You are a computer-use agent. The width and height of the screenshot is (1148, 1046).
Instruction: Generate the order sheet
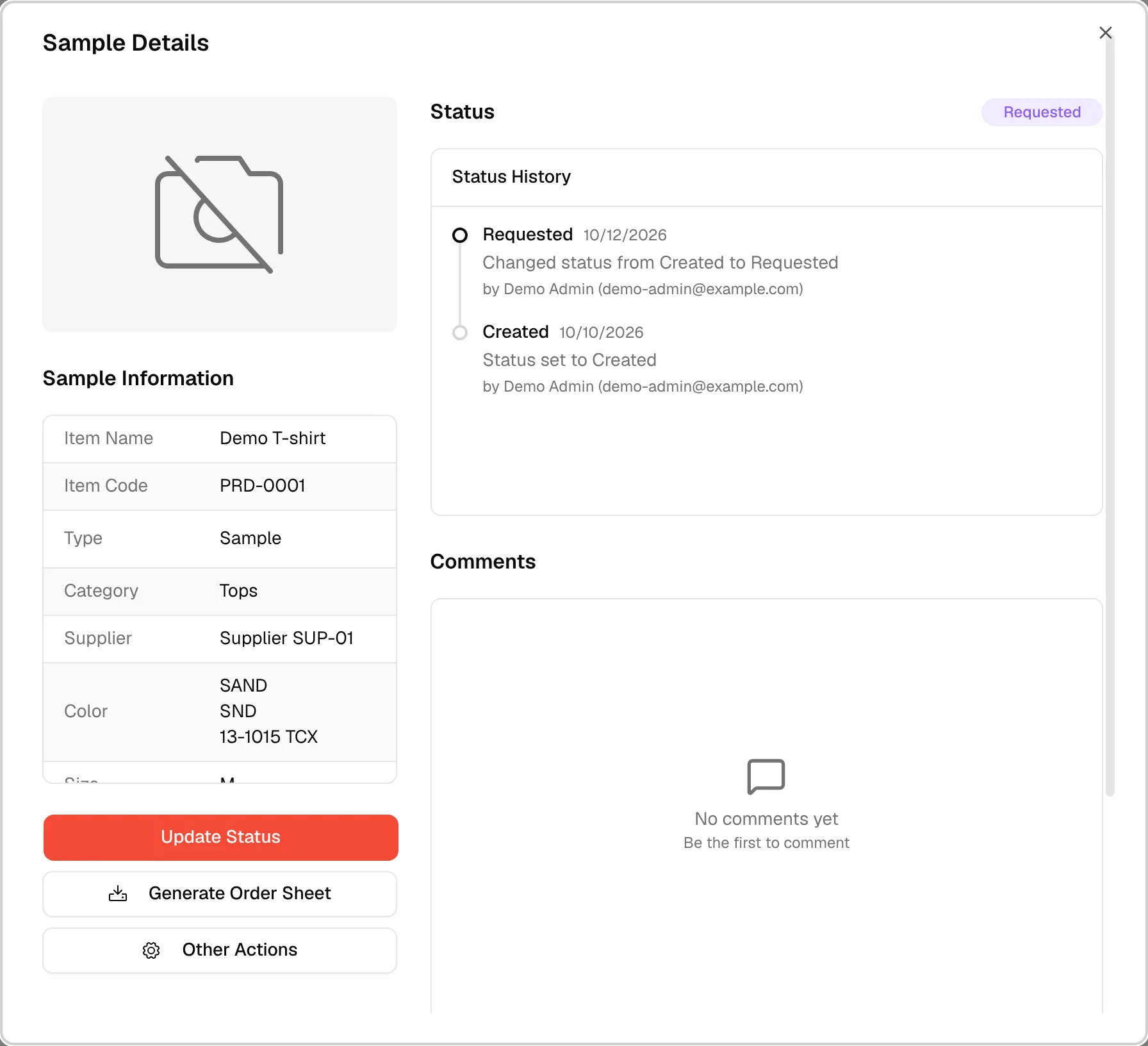pos(220,893)
